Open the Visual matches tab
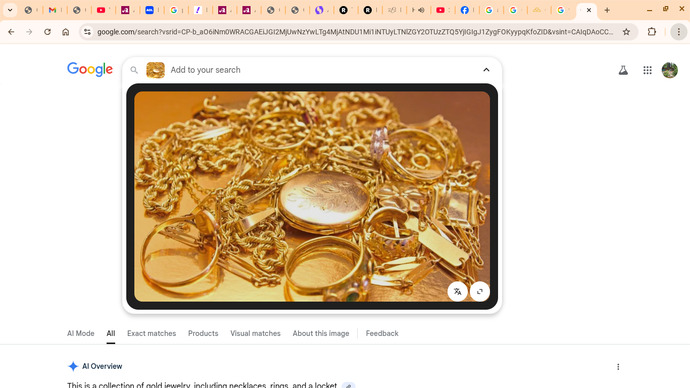The image size is (690, 388). (x=255, y=333)
